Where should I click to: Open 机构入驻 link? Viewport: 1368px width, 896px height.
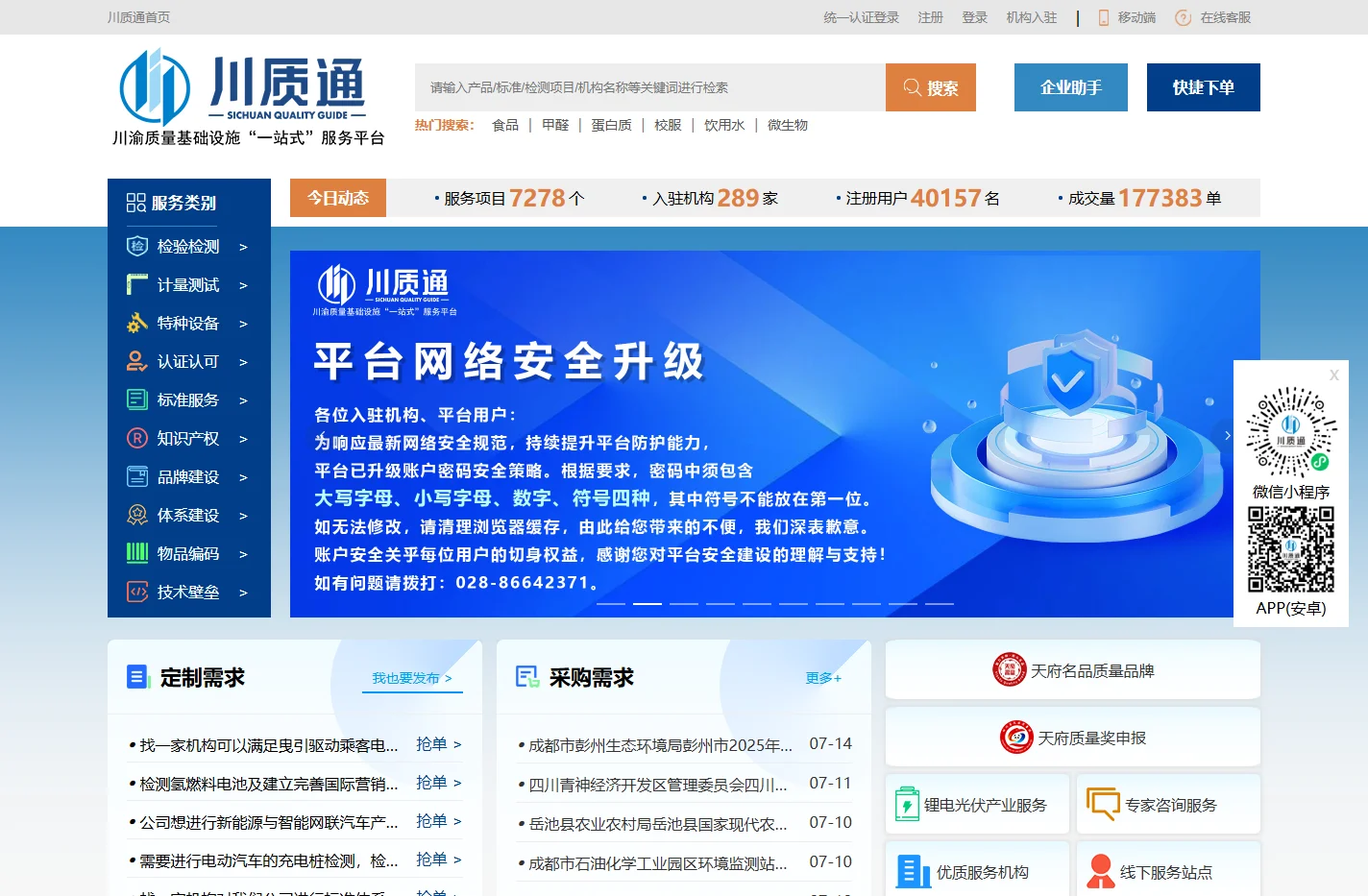[x=1031, y=17]
